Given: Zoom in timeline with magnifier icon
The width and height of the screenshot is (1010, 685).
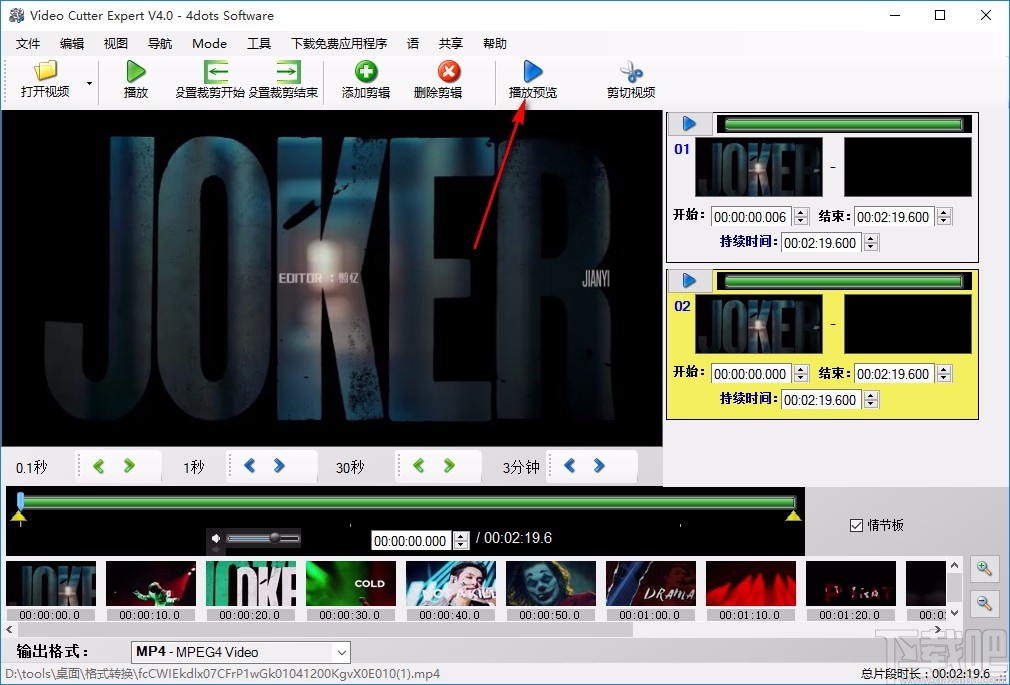Looking at the screenshot, I should pyautogui.click(x=985, y=568).
